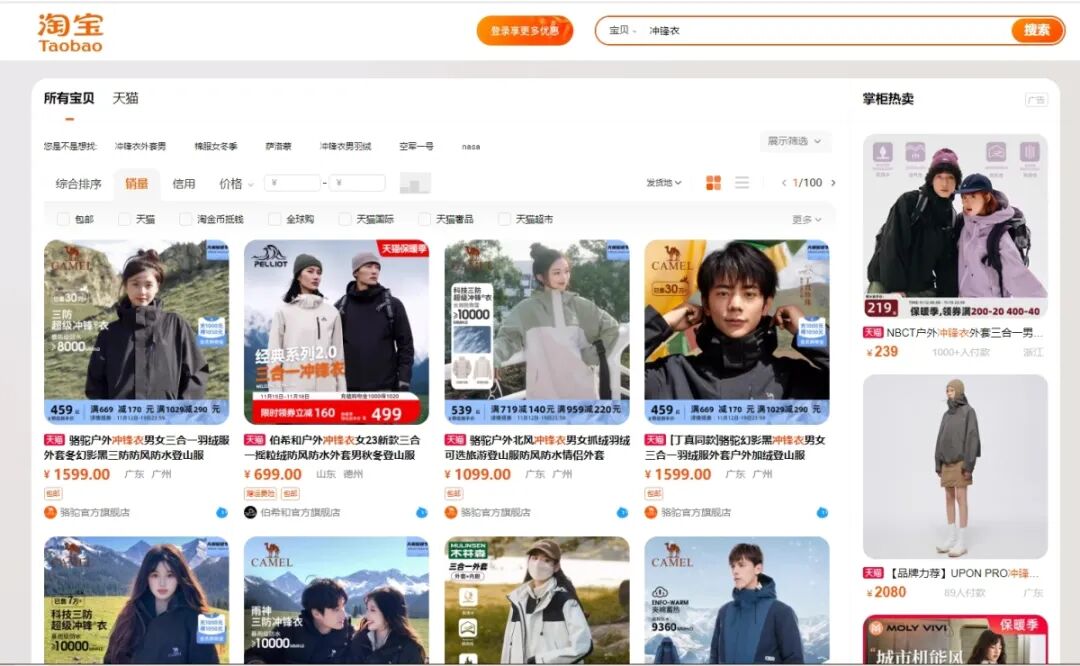This screenshot has width=1080, height=666.
Task: Tick the 天猫国际 checkbox
Action: pos(345,219)
